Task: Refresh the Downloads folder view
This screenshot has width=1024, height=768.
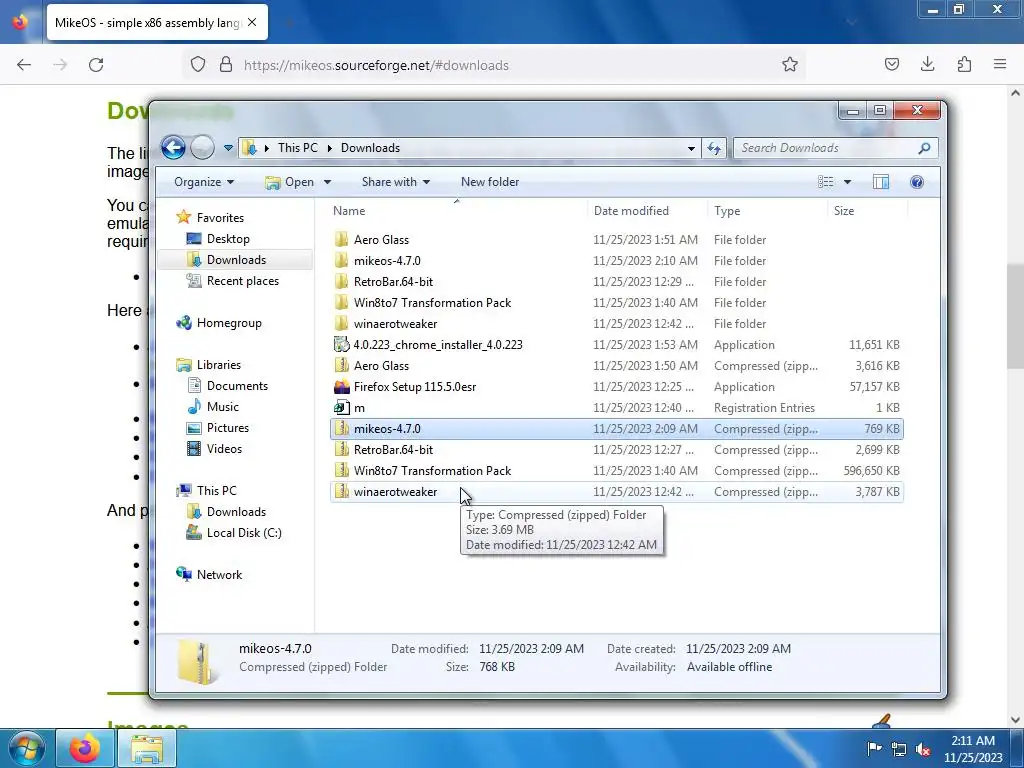Action: (714, 148)
